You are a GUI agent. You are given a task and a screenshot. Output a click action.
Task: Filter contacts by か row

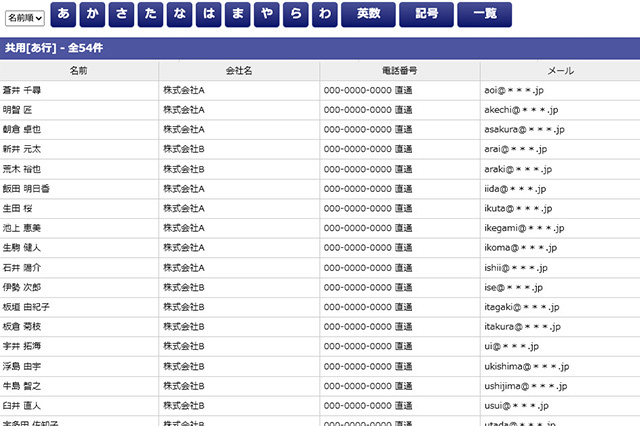pos(92,14)
